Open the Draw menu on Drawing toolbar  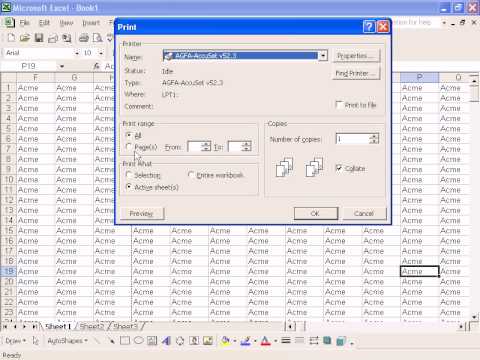click(x=15, y=341)
